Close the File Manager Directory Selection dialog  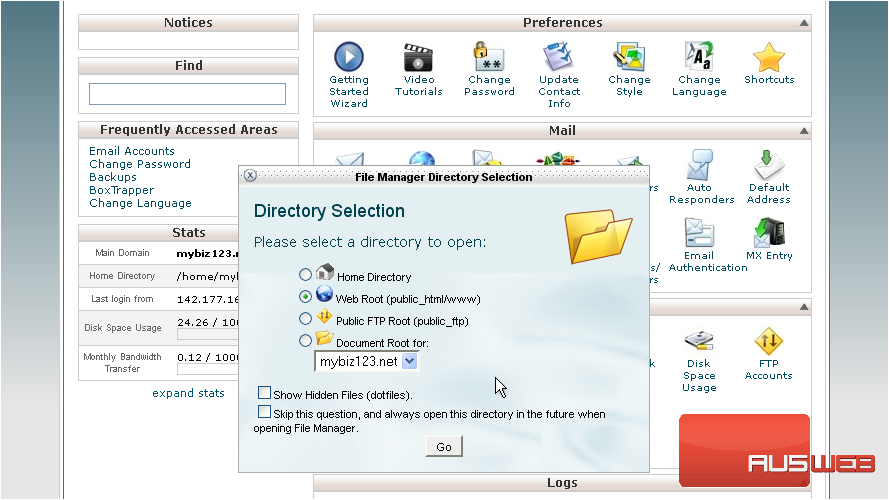pyautogui.click(x=250, y=175)
